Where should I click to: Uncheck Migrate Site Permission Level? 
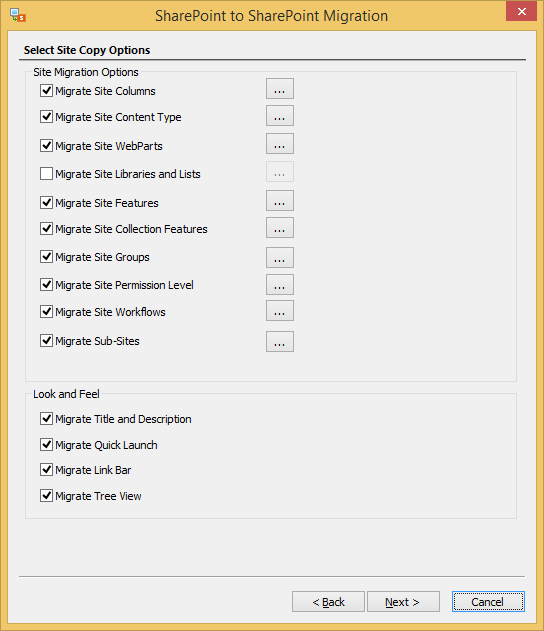point(46,285)
